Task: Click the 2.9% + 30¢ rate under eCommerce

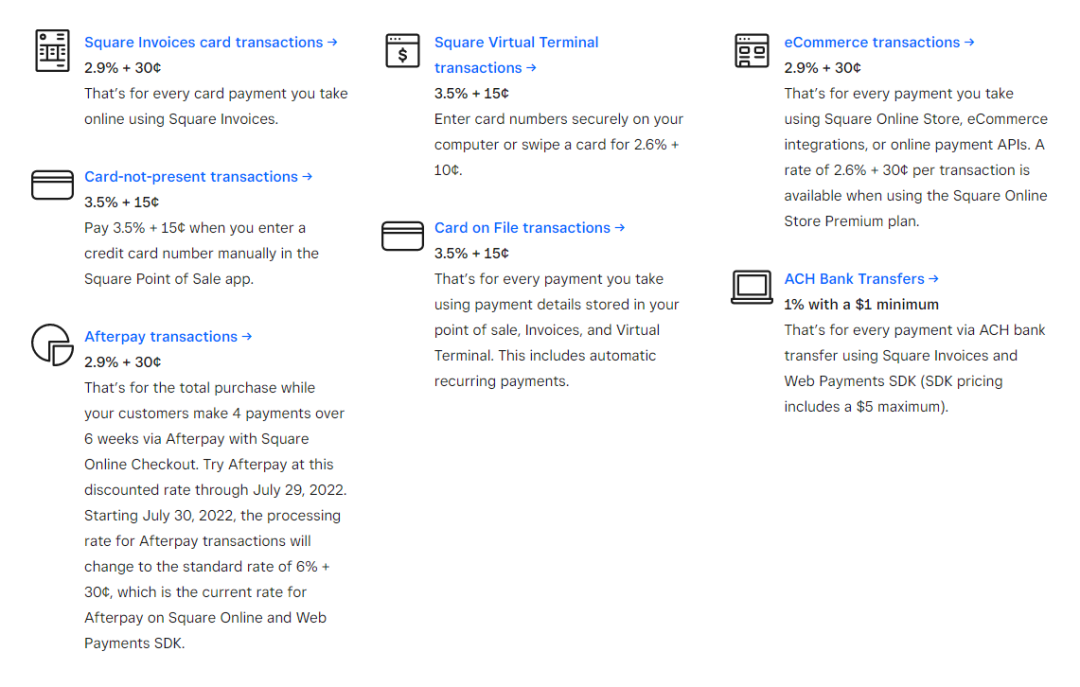Action: point(822,68)
